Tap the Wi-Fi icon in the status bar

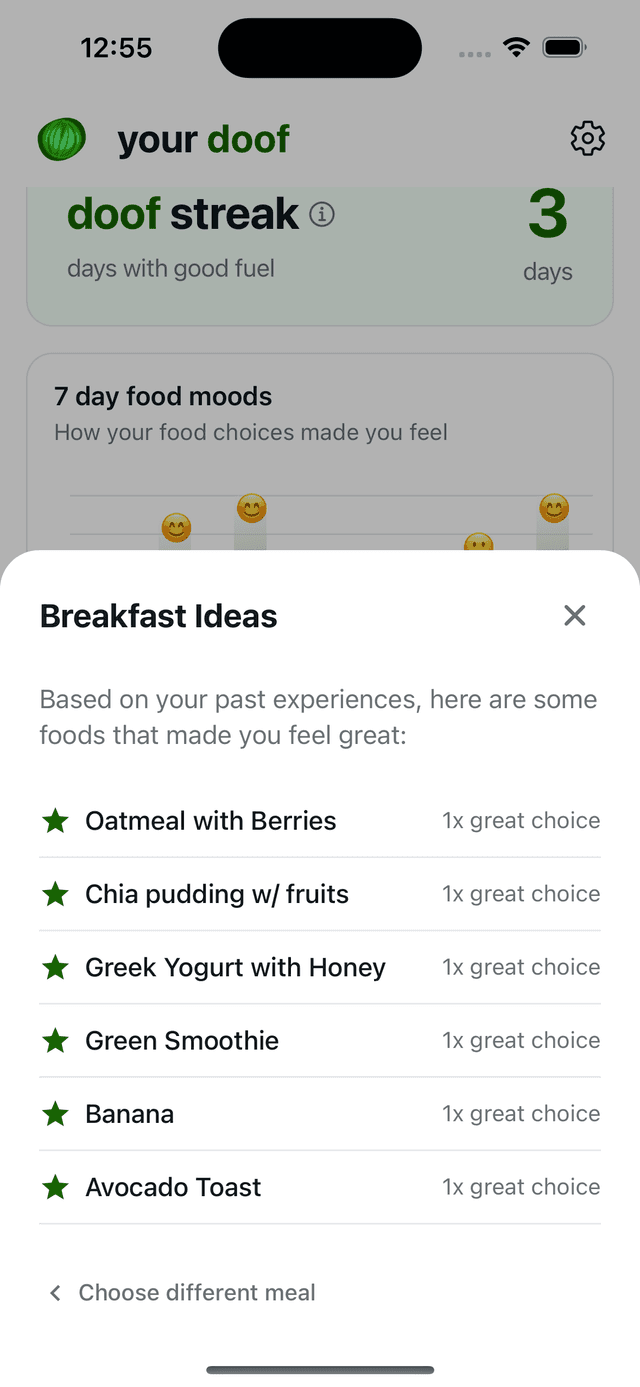click(x=515, y=46)
